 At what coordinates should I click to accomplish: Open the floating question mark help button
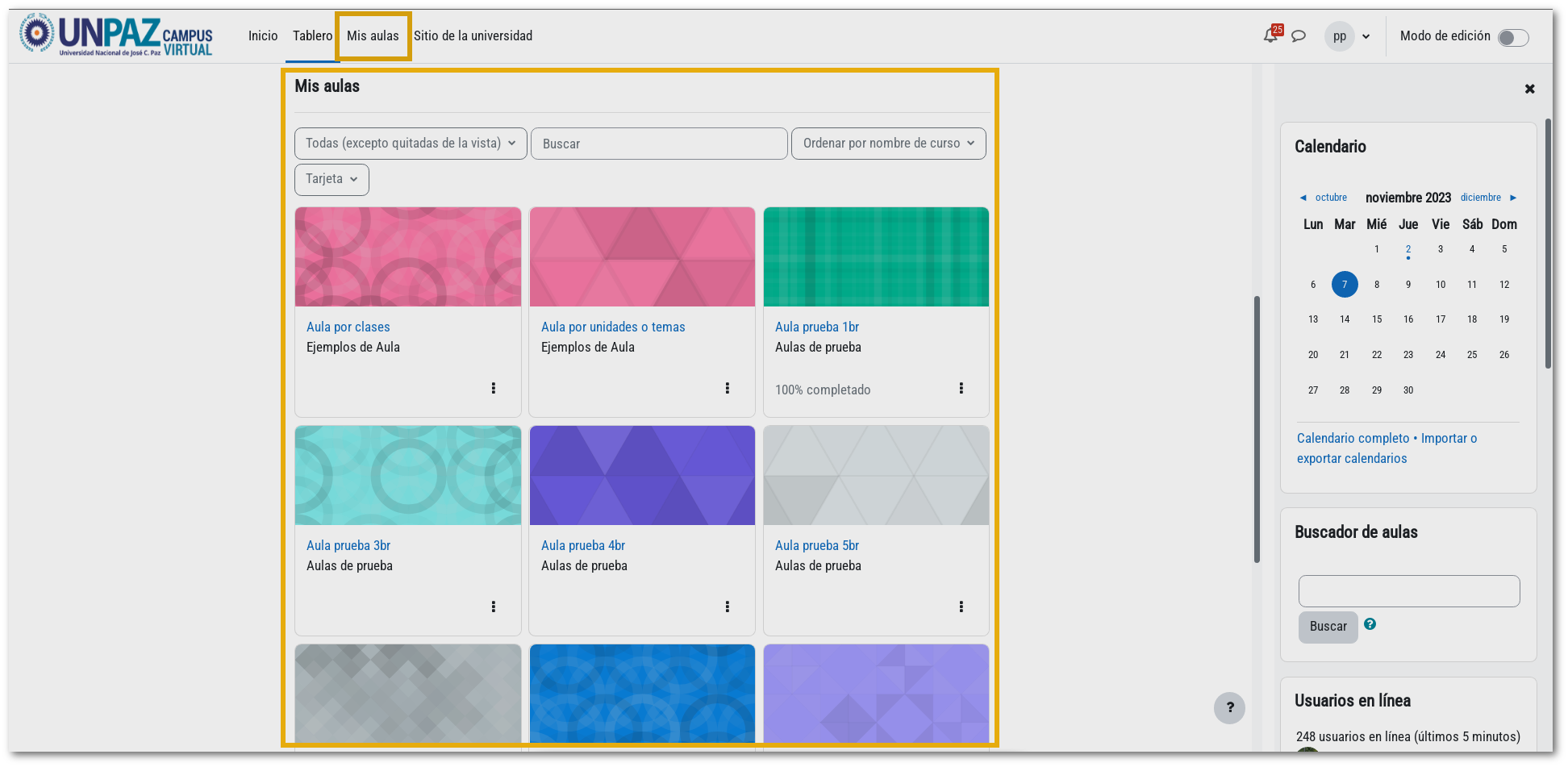coord(1229,707)
